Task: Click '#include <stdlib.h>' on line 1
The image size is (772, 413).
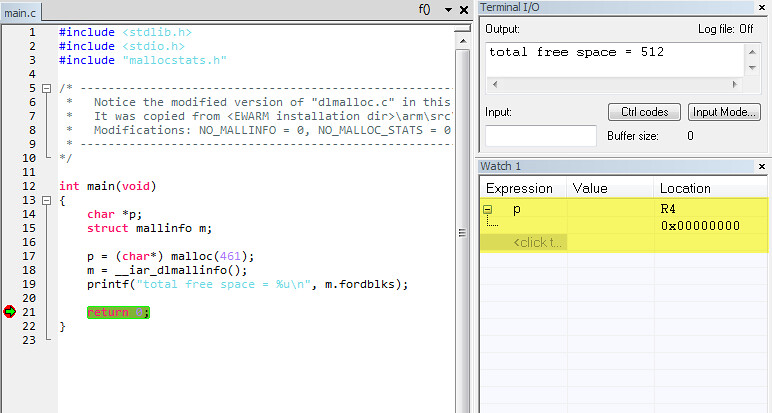Action: tap(125, 32)
